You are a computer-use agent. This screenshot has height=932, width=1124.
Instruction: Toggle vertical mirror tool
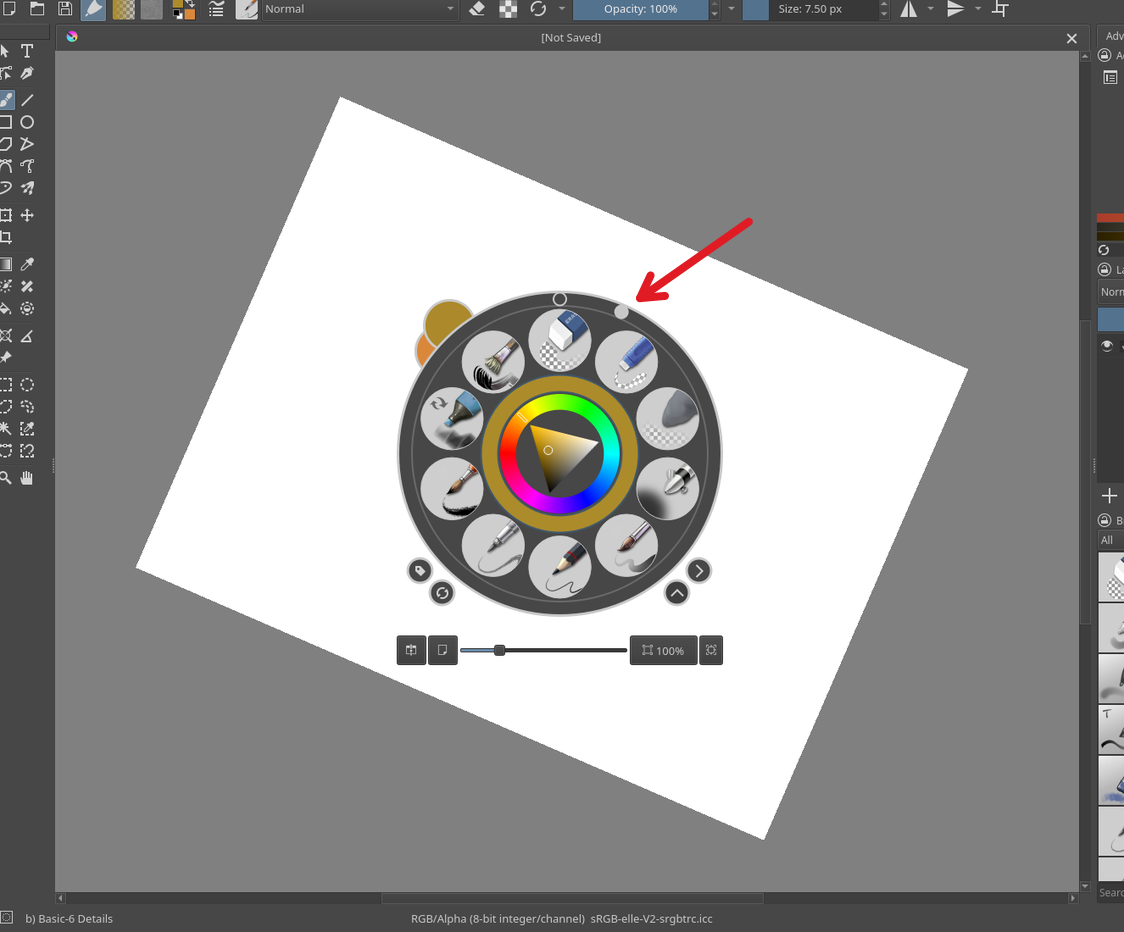tap(956, 9)
